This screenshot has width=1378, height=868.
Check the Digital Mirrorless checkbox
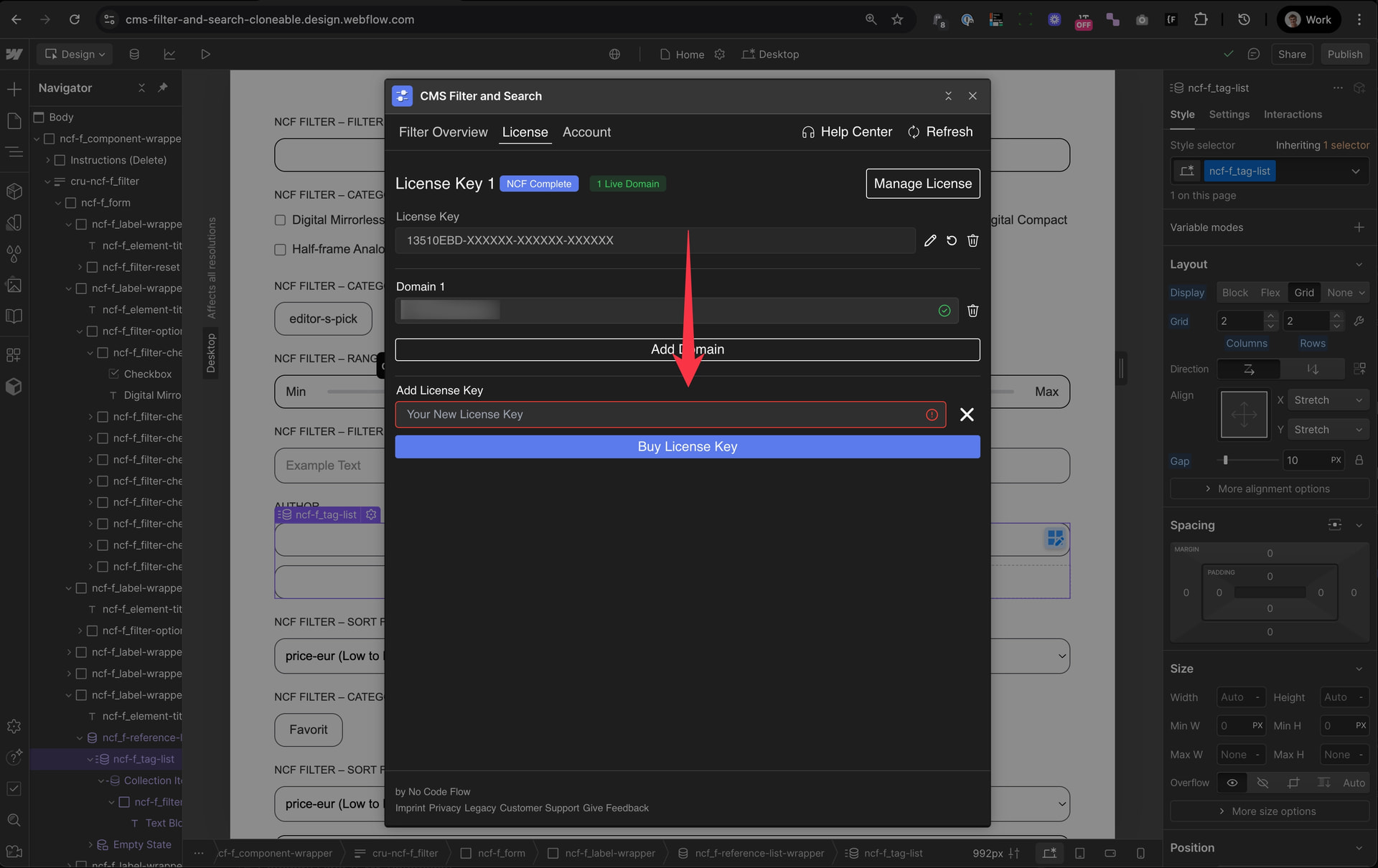pos(280,220)
